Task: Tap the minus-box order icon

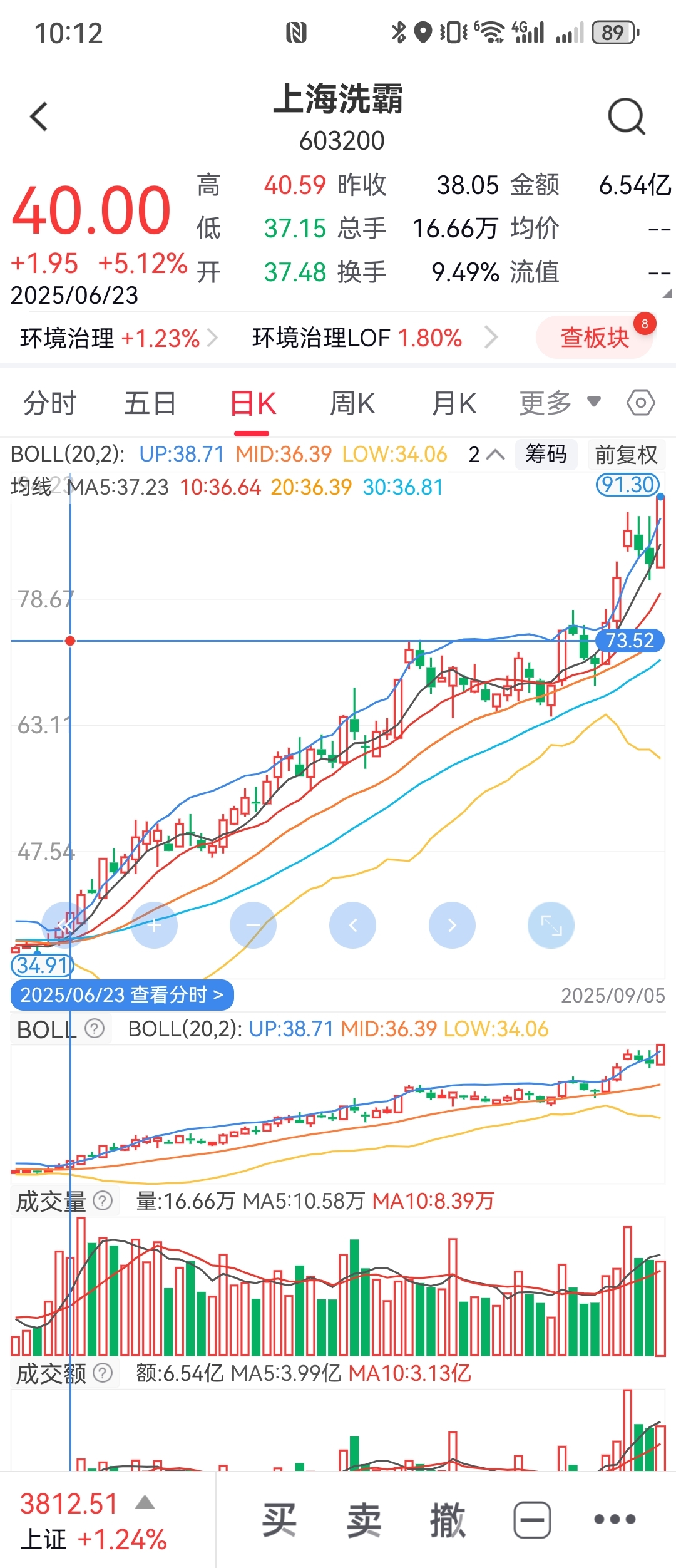Action: 533,1520
